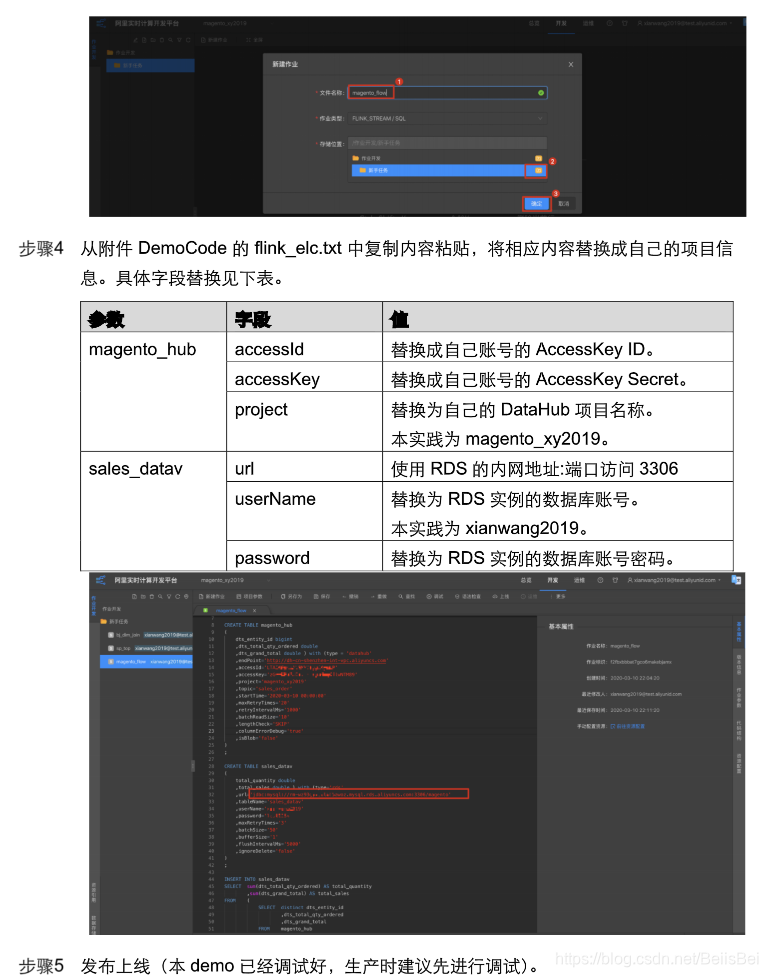Click the 开发 tab in upper screenshot header
Image resolution: width=768 pixels, height=977 pixels.
click(x=561, y=23)
